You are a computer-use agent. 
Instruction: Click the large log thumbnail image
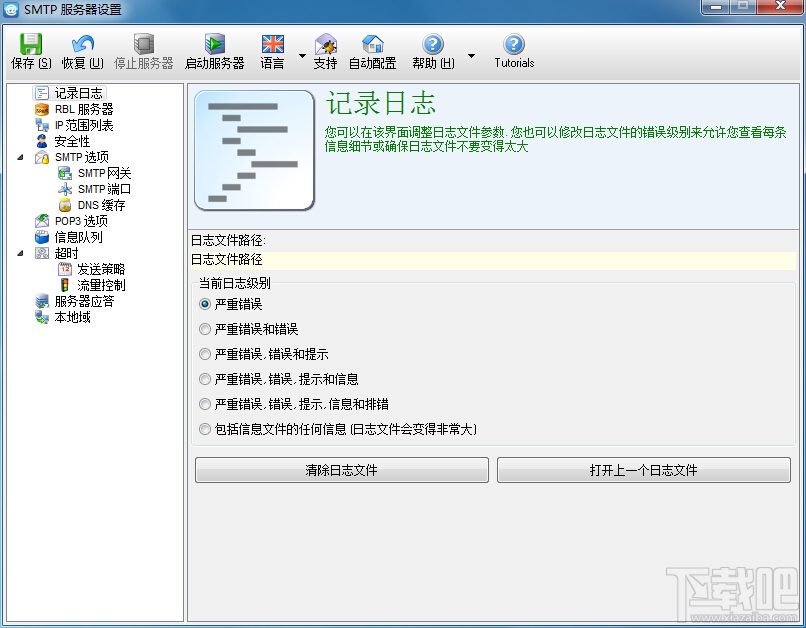point(254,151)
